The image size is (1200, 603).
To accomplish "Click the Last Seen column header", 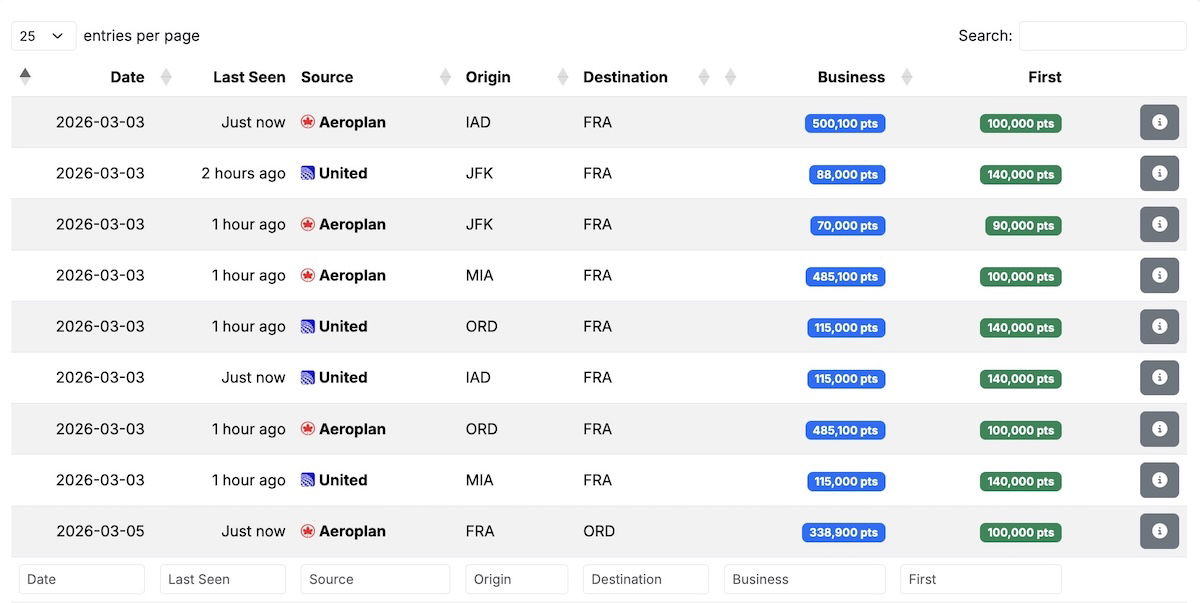I will [249, 77].
